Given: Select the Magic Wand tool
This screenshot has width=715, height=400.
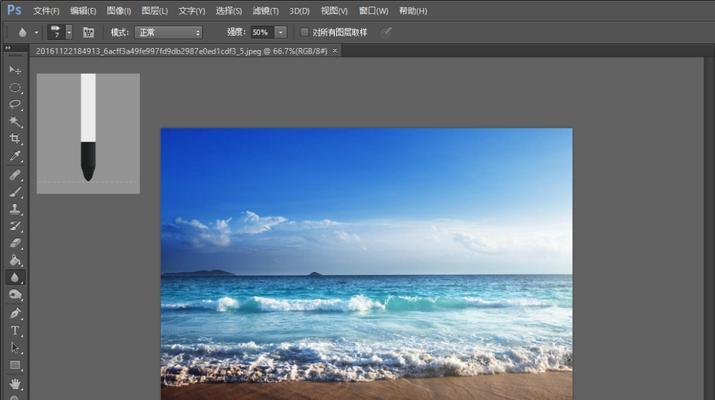Looking at the screenshot, I should 15,122.
